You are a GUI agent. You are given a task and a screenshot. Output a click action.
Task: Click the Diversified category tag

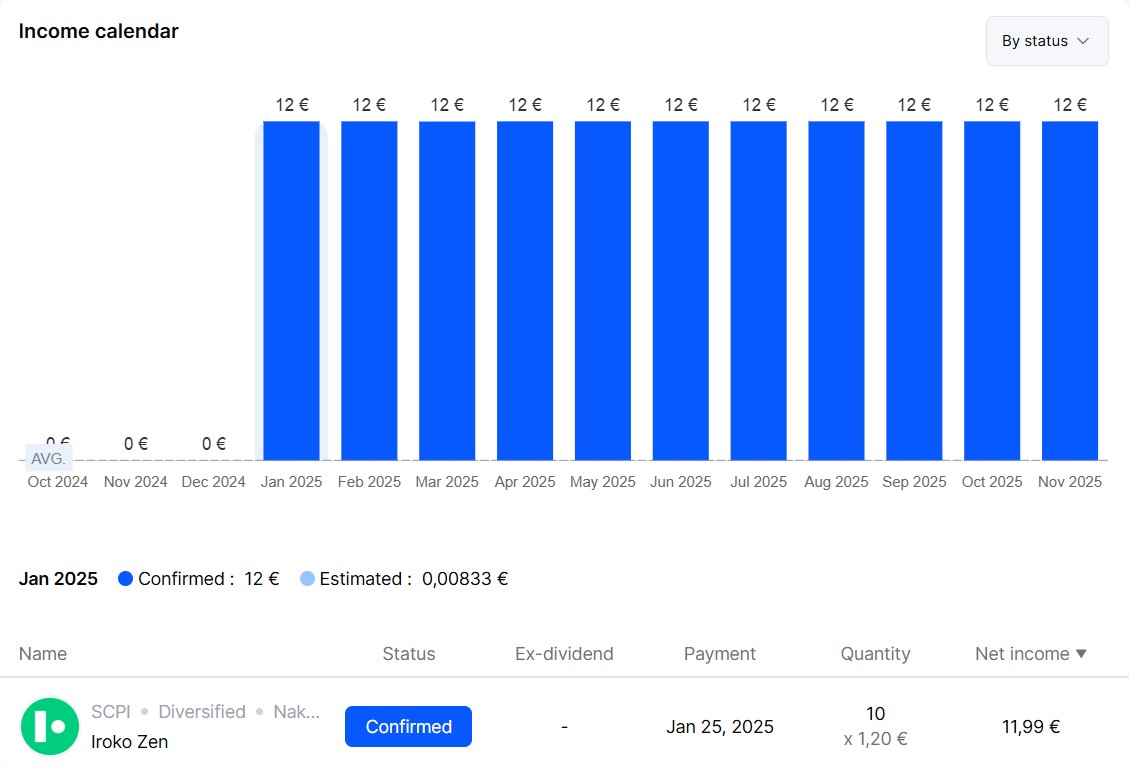click(x=202, y=712)
